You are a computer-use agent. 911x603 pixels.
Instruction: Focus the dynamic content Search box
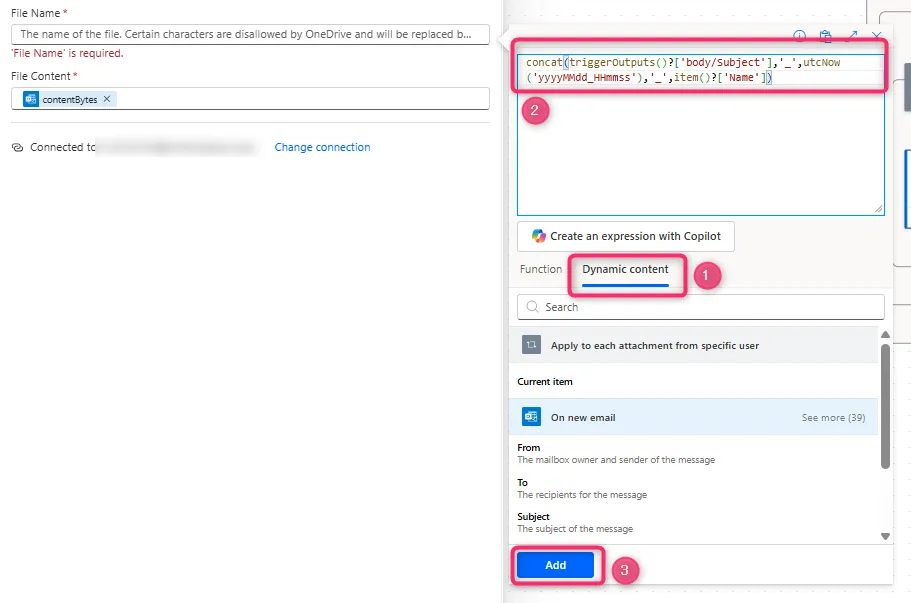coord(700,307)
